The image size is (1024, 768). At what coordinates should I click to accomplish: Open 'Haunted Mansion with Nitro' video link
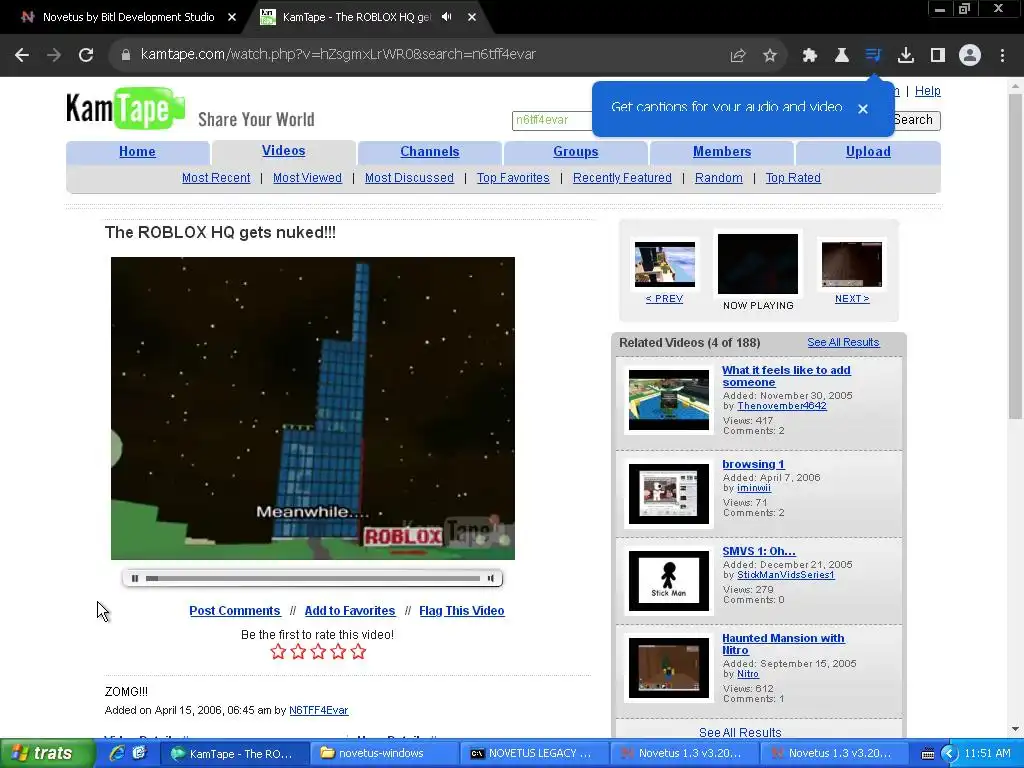click(783, 644)
